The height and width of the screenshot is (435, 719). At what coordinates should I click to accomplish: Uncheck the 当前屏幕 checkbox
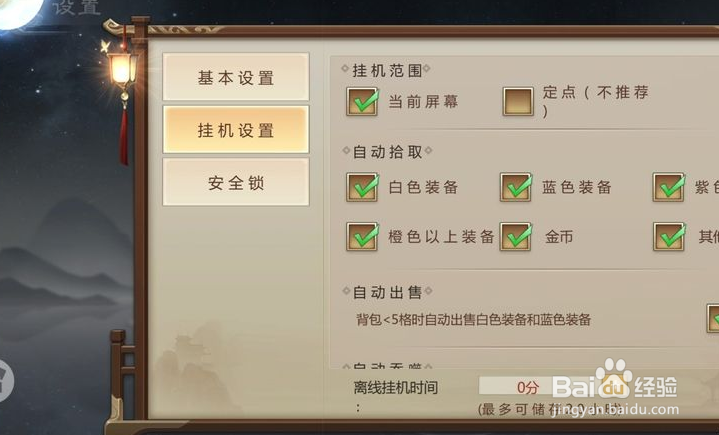[x=362, y=101]
